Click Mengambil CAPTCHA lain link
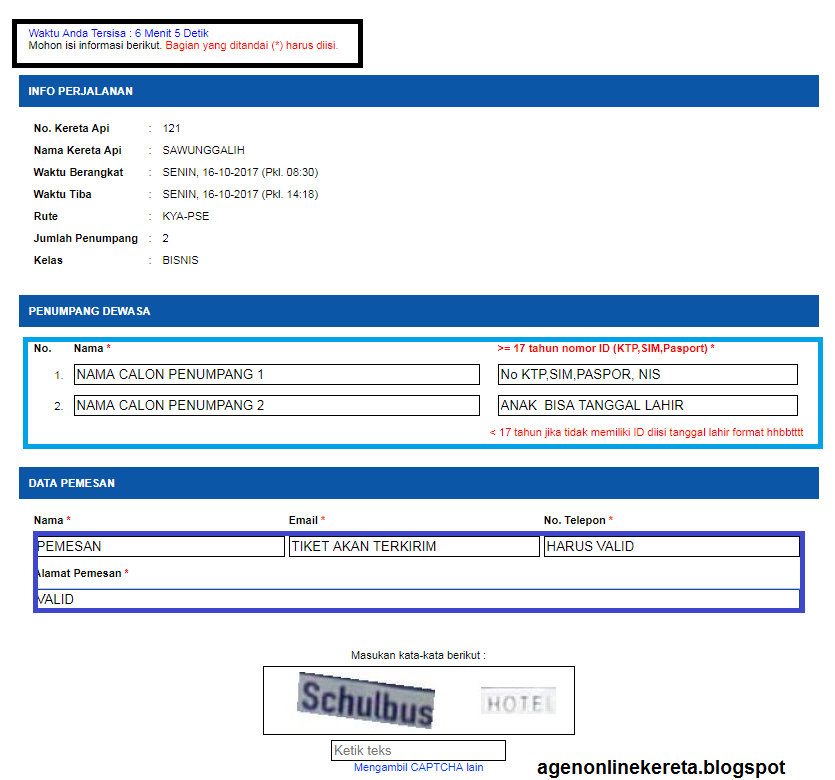 click(x=419, y=767)
